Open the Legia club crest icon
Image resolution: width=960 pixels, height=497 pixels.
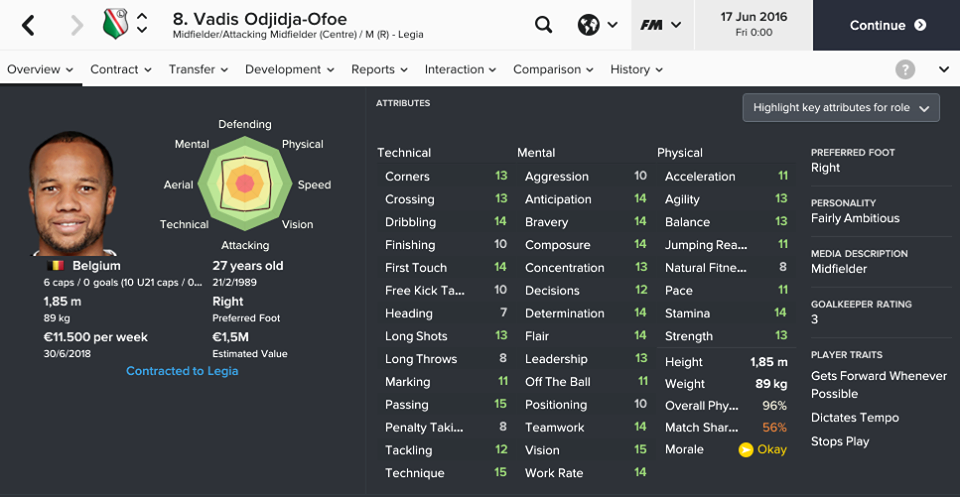[115, 24]
